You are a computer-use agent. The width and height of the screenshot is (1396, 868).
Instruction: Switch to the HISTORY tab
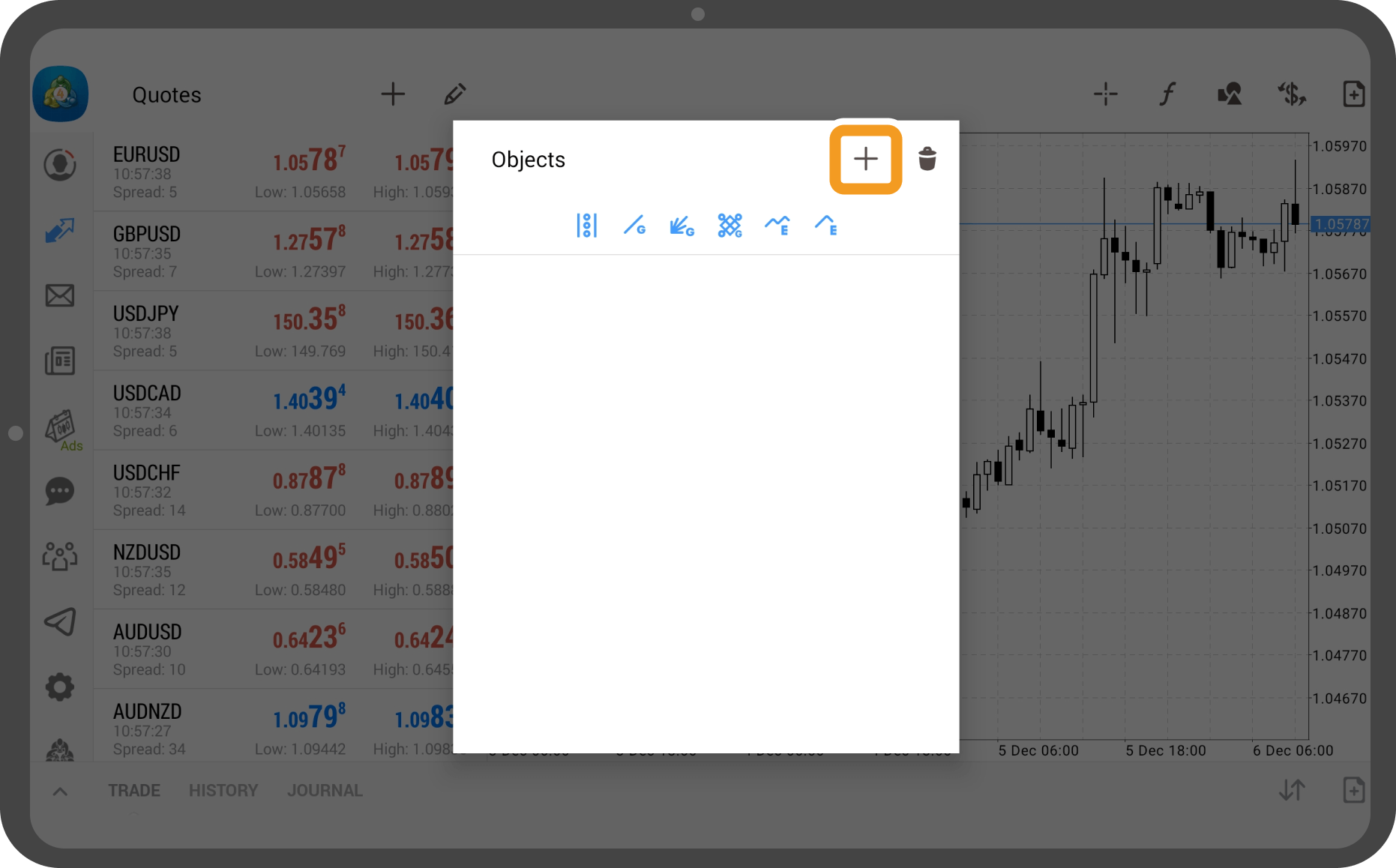(x=223, y=791)
